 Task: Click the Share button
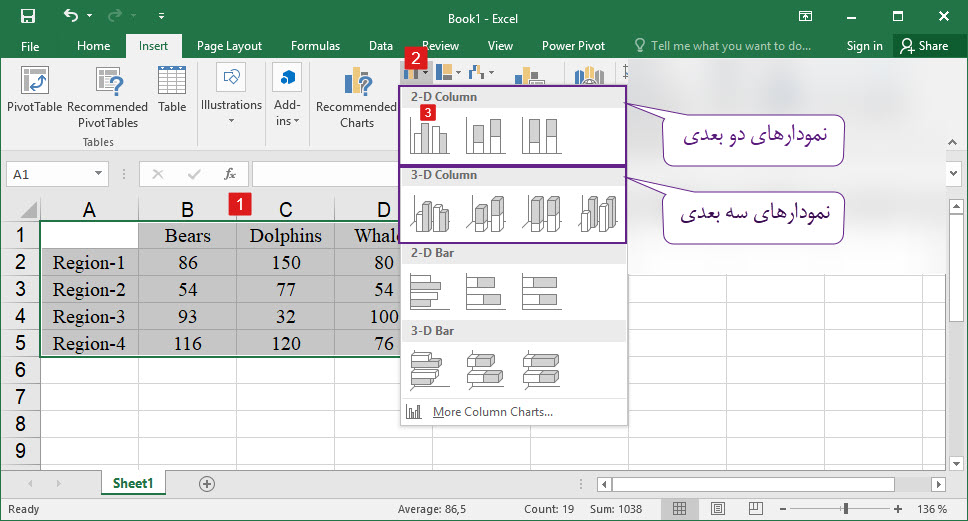coord(925,46)
